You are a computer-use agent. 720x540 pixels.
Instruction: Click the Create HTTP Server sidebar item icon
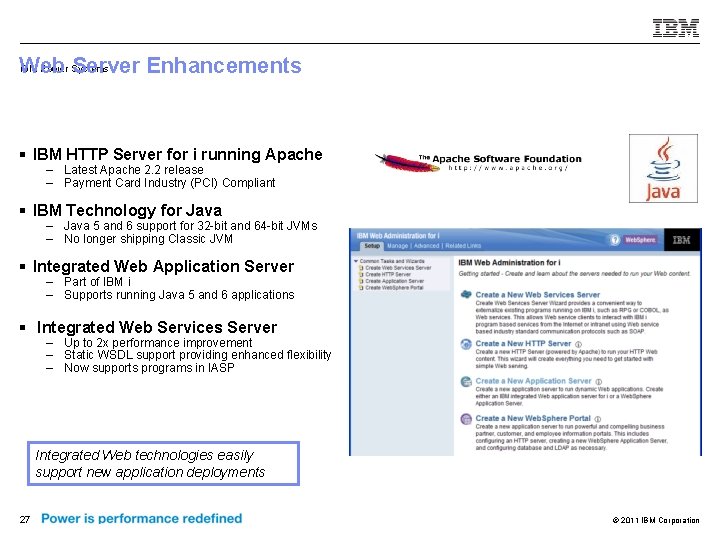pos(361,274)
